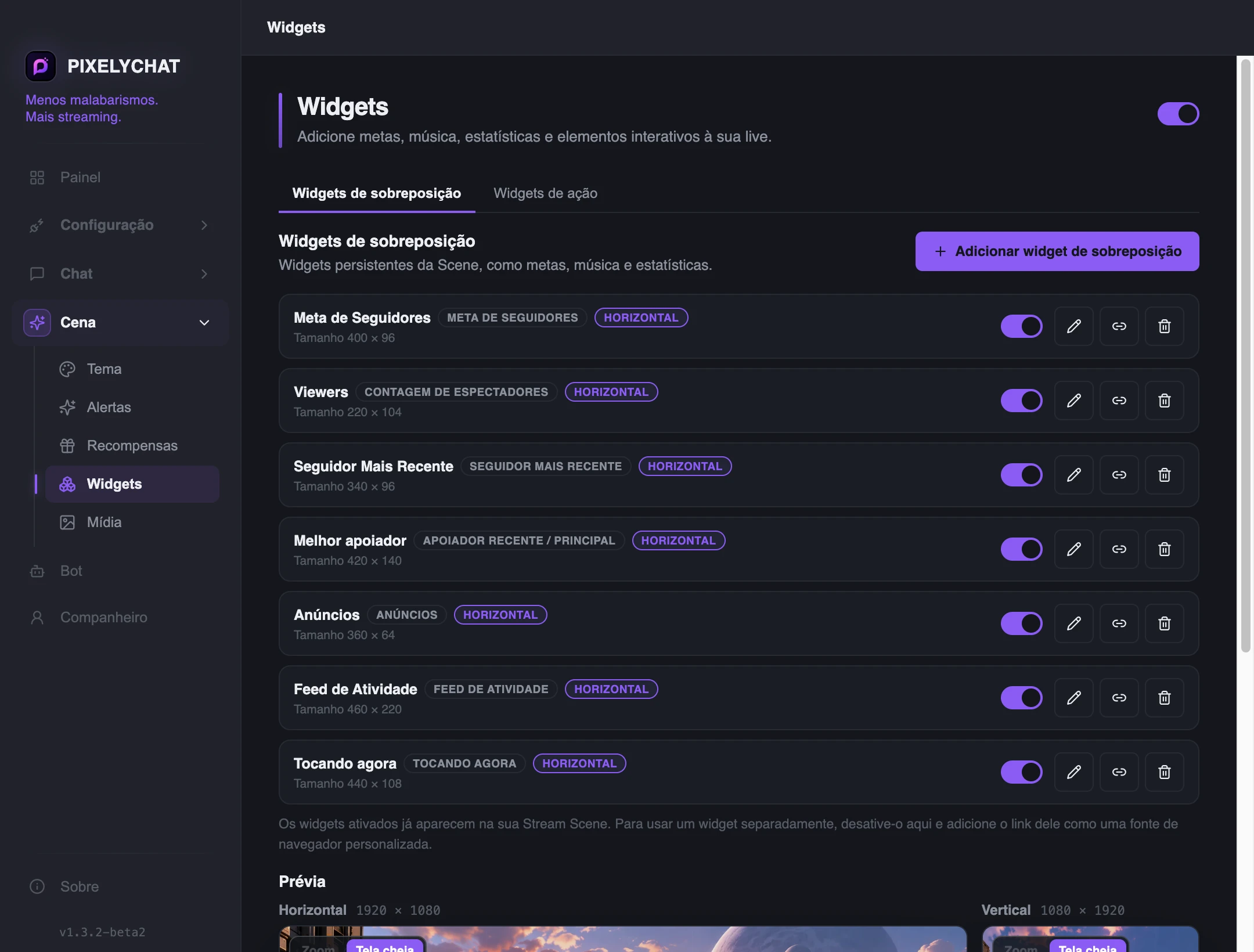The width and height of the screenshot is (1254, 952).
Task: Click HORIZONTAL badge on Meta de Seguidores
Action: (x=641, y=318)
